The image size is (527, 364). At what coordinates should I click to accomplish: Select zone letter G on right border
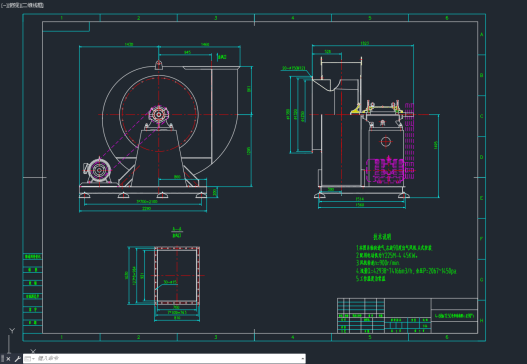click(482, 280)
